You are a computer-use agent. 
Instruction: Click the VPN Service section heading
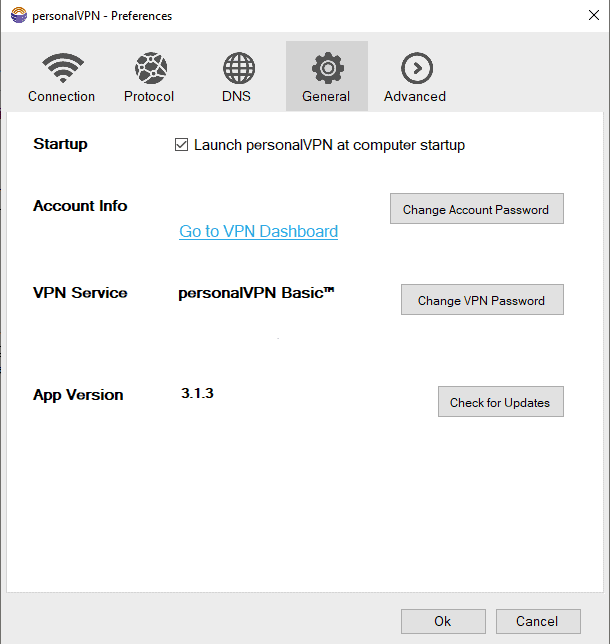[x=80, y=293]
